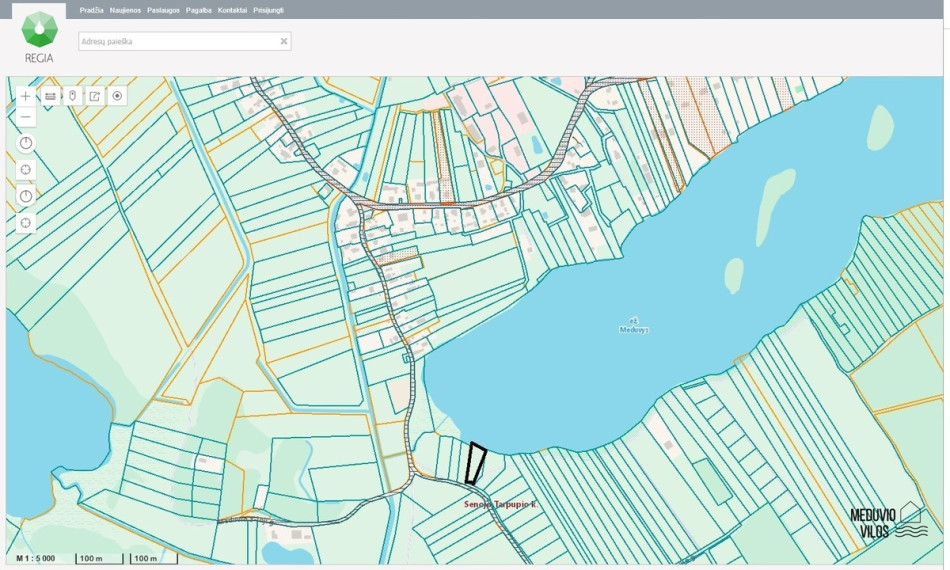Viewport: 950px width, 570px height.
Task: Click the share/export map icon
Action: 95,96
